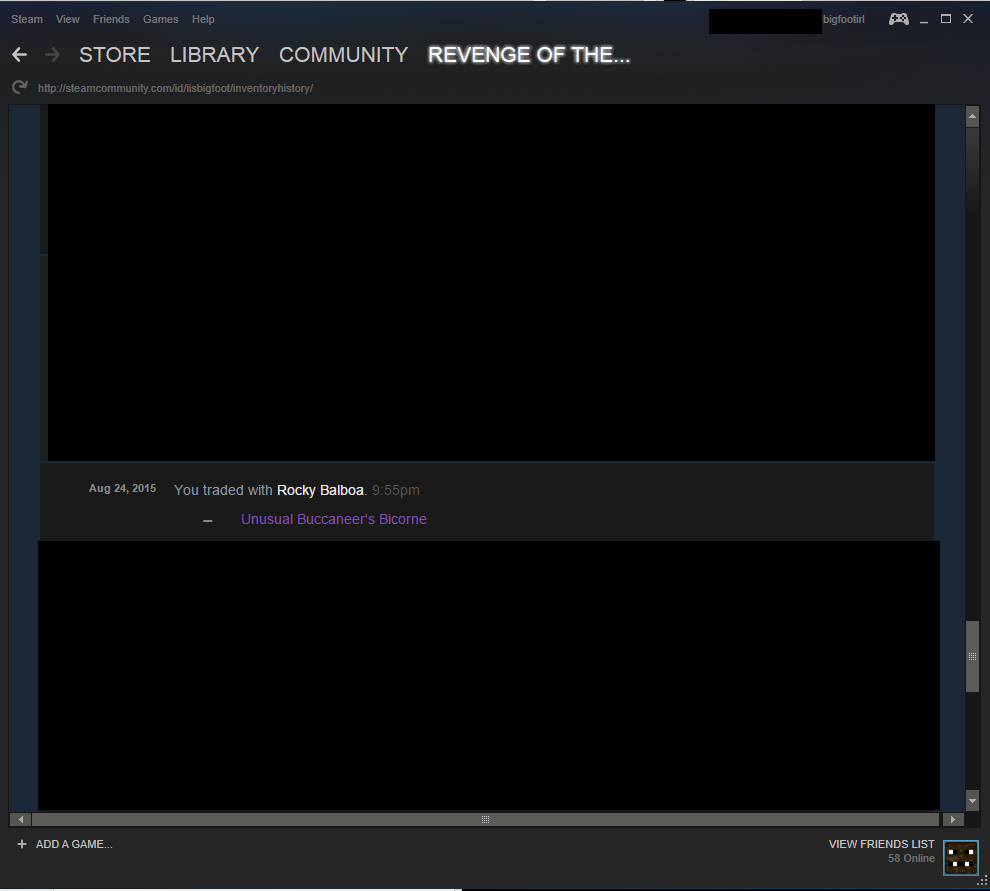Open the REVENGE OF THE... profile tab

[x=529, y=55]
